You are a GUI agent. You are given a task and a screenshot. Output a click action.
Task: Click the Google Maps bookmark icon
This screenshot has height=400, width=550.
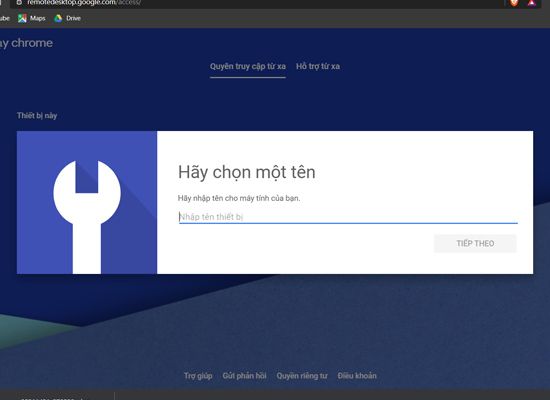[22, 18]
